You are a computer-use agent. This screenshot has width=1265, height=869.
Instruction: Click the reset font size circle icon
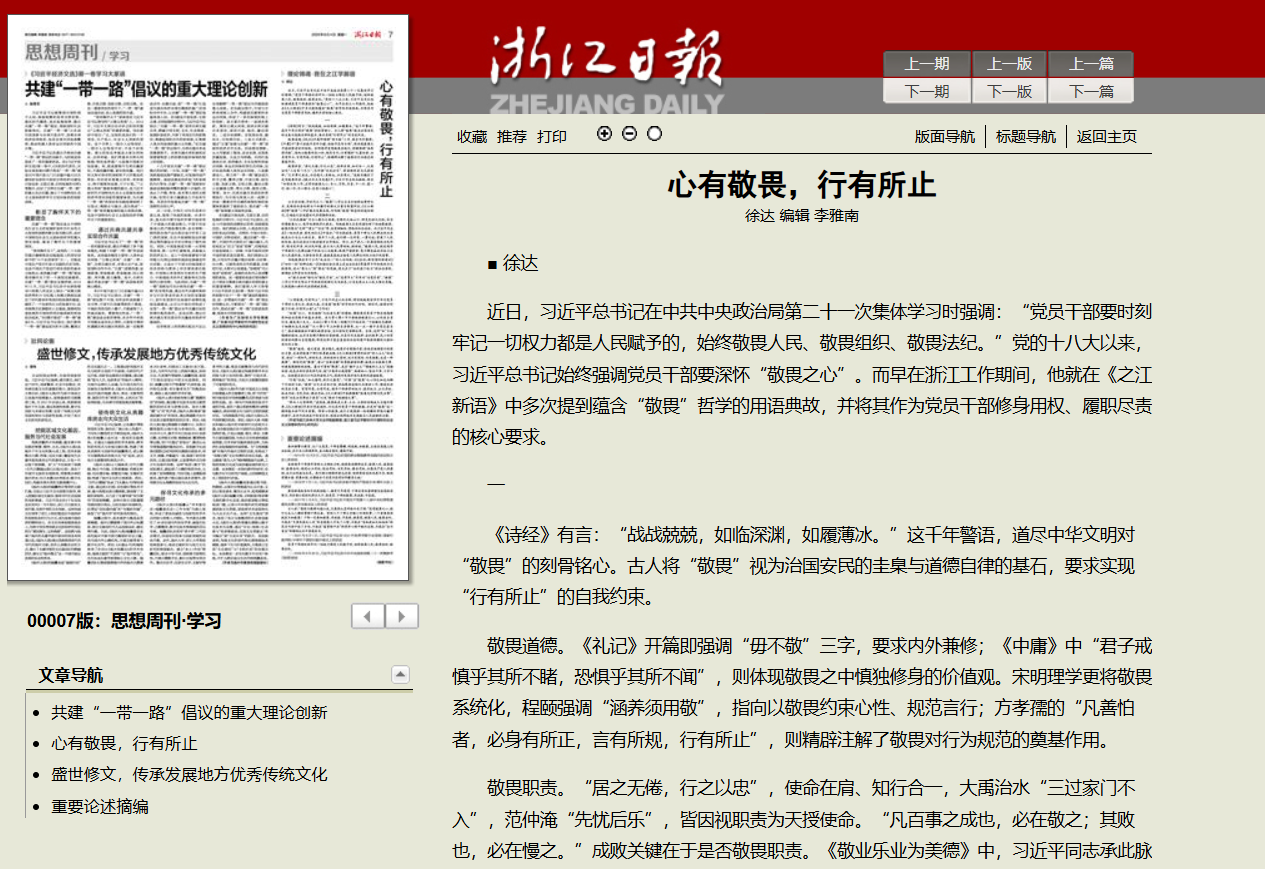click(654, 134)
